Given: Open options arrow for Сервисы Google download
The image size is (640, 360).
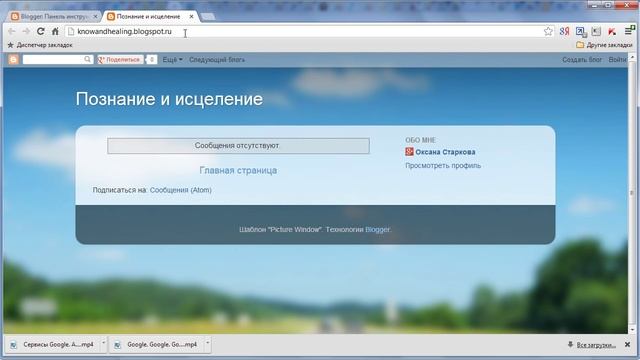Looking at the screenshot, I should [x=104, y=344].
